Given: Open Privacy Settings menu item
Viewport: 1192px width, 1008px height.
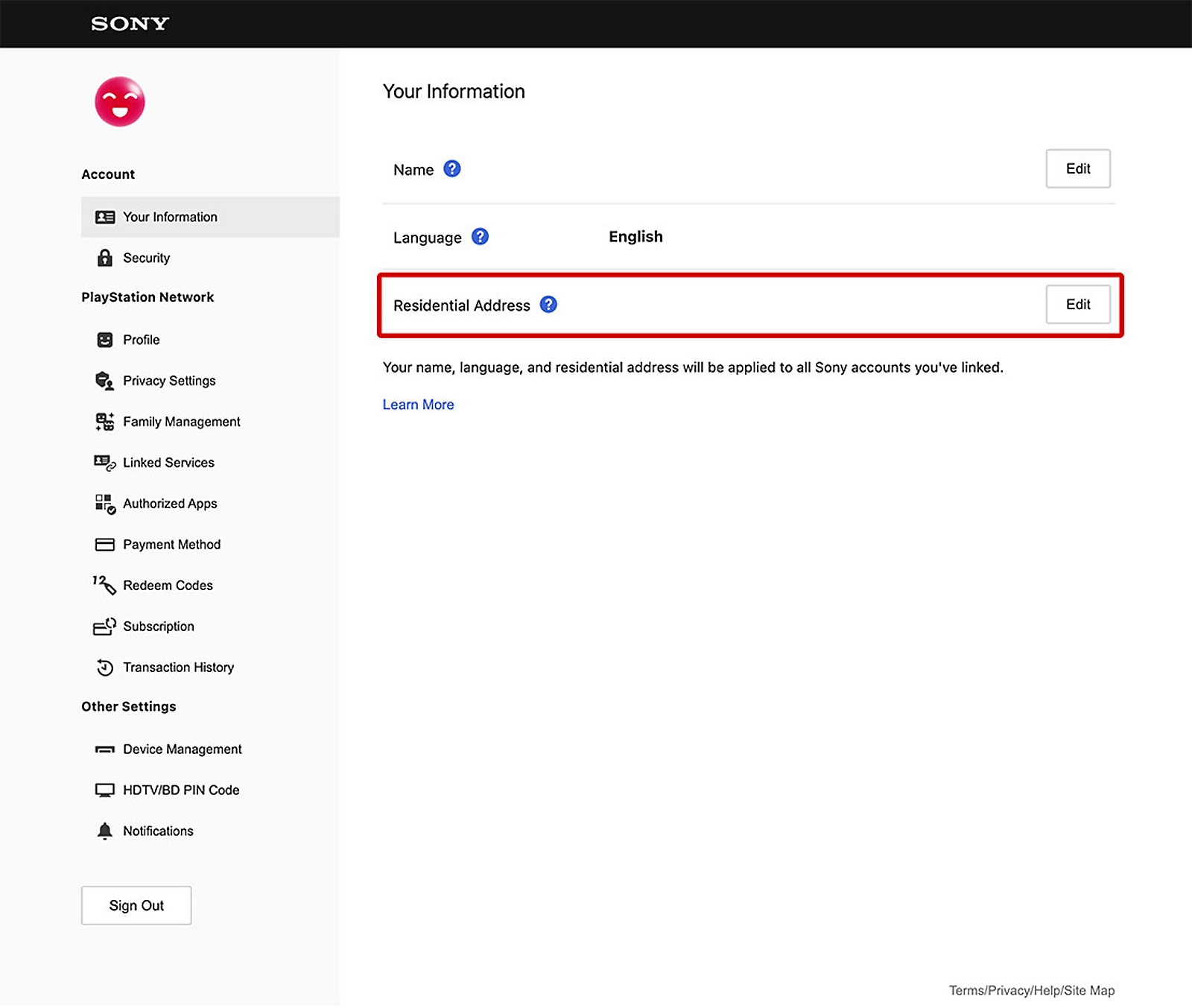Looking at the screenshot, I should pyautogui.click(x=169, y=381).
